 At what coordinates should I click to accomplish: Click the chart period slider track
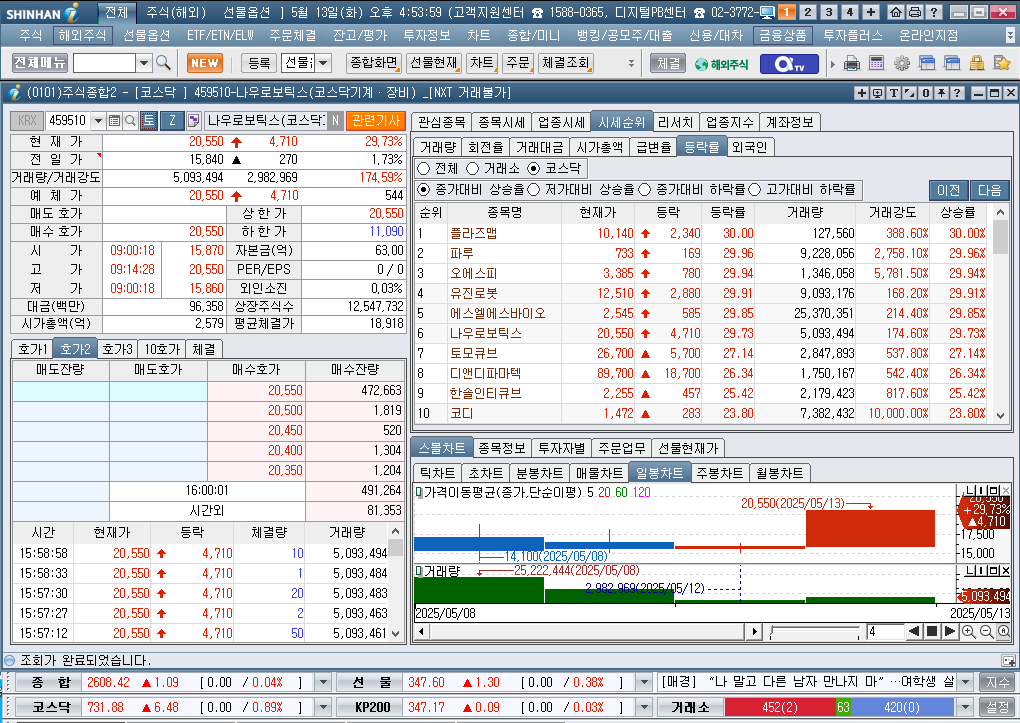click(814, 631)
